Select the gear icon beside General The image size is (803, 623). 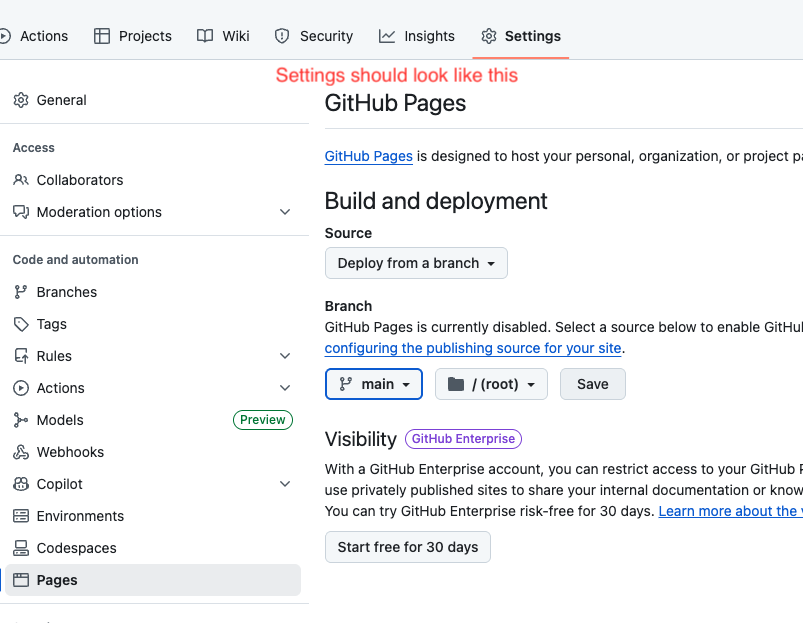[x=21, y=100]
